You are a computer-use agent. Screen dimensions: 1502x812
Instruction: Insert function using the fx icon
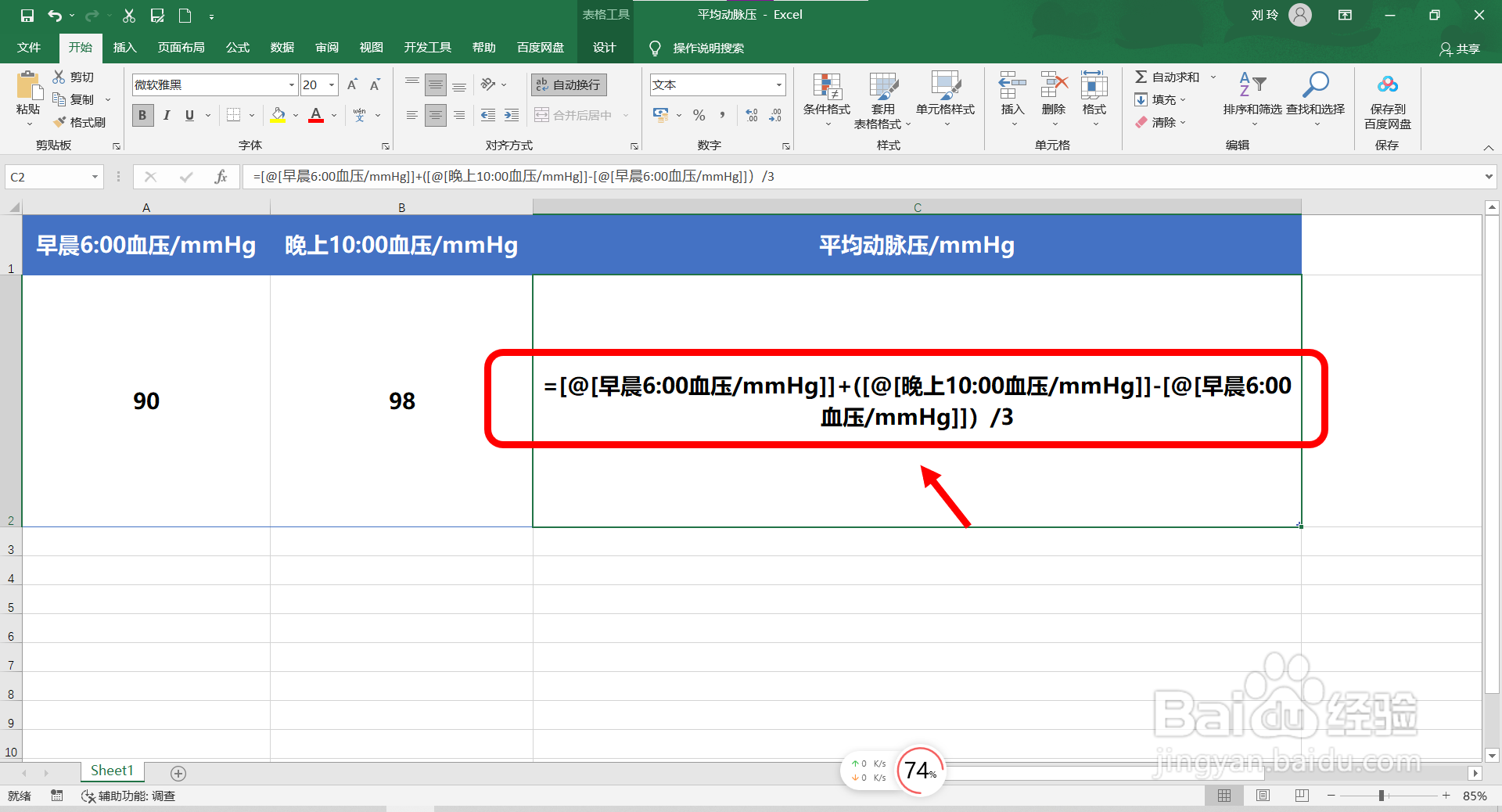tap(221, 176)
